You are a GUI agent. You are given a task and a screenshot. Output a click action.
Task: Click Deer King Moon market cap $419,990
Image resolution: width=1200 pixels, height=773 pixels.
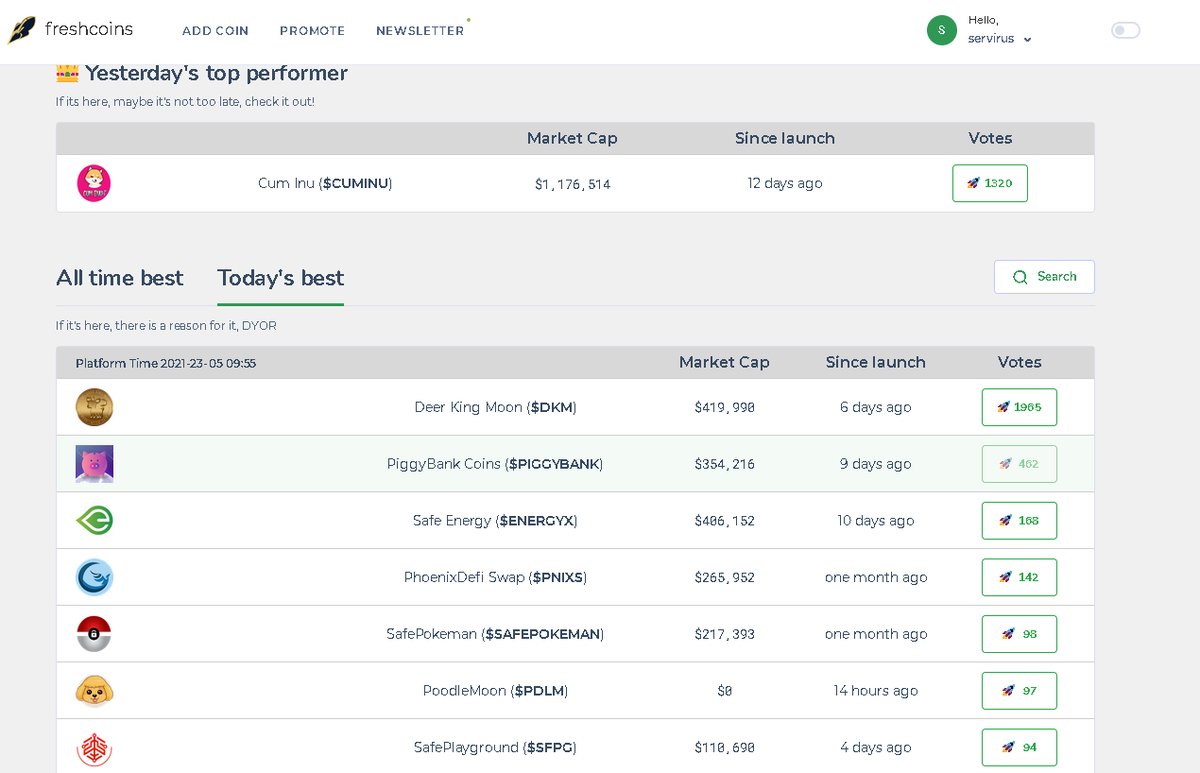[x=724, y=408]
